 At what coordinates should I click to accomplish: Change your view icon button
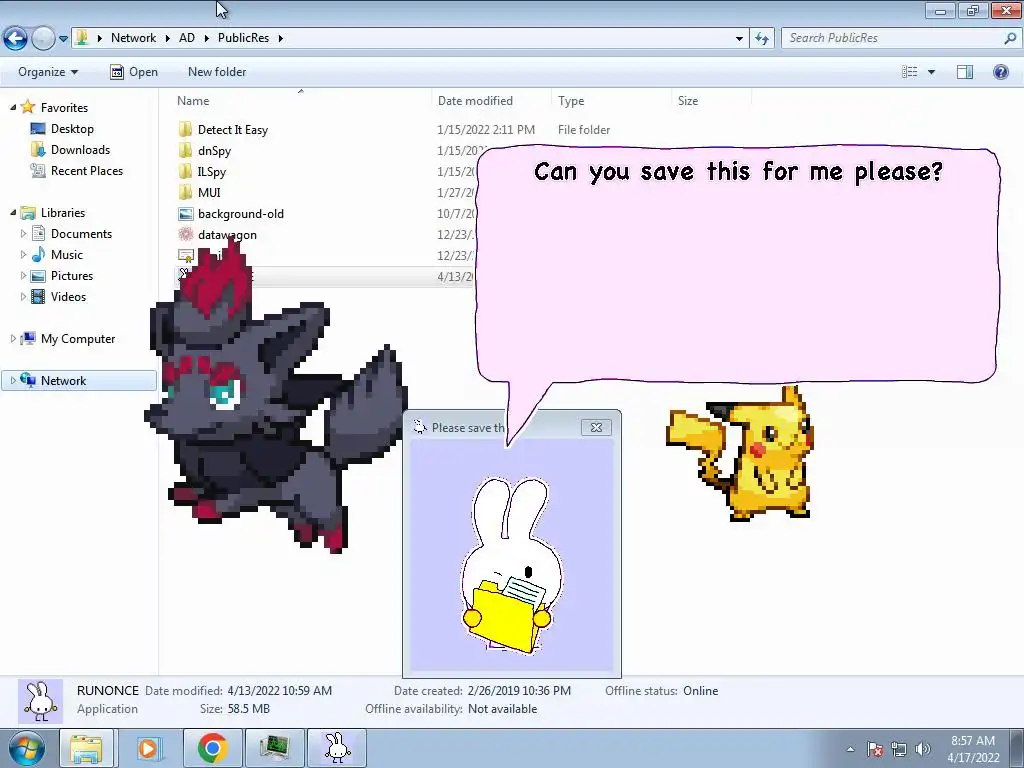(x=910, y=72)
